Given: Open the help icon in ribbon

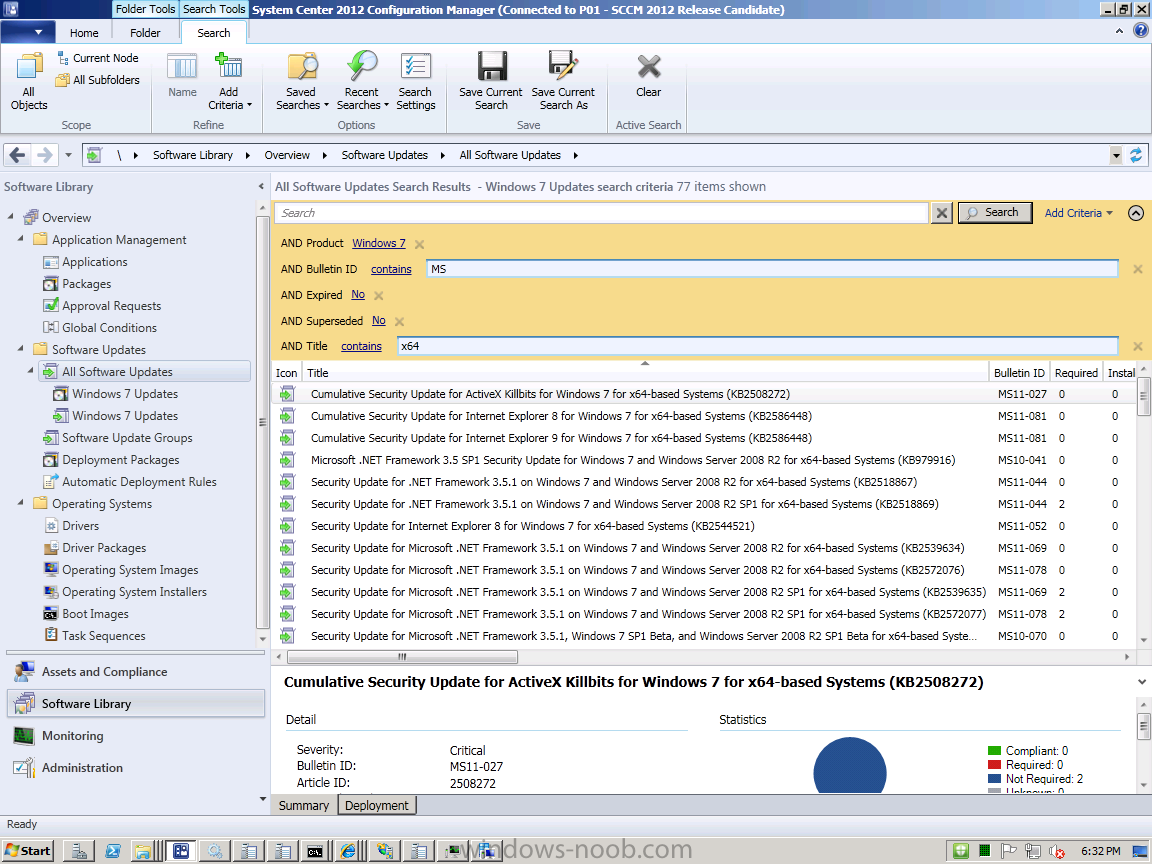Looking at the screenshot, I should tap(1140, 31).
